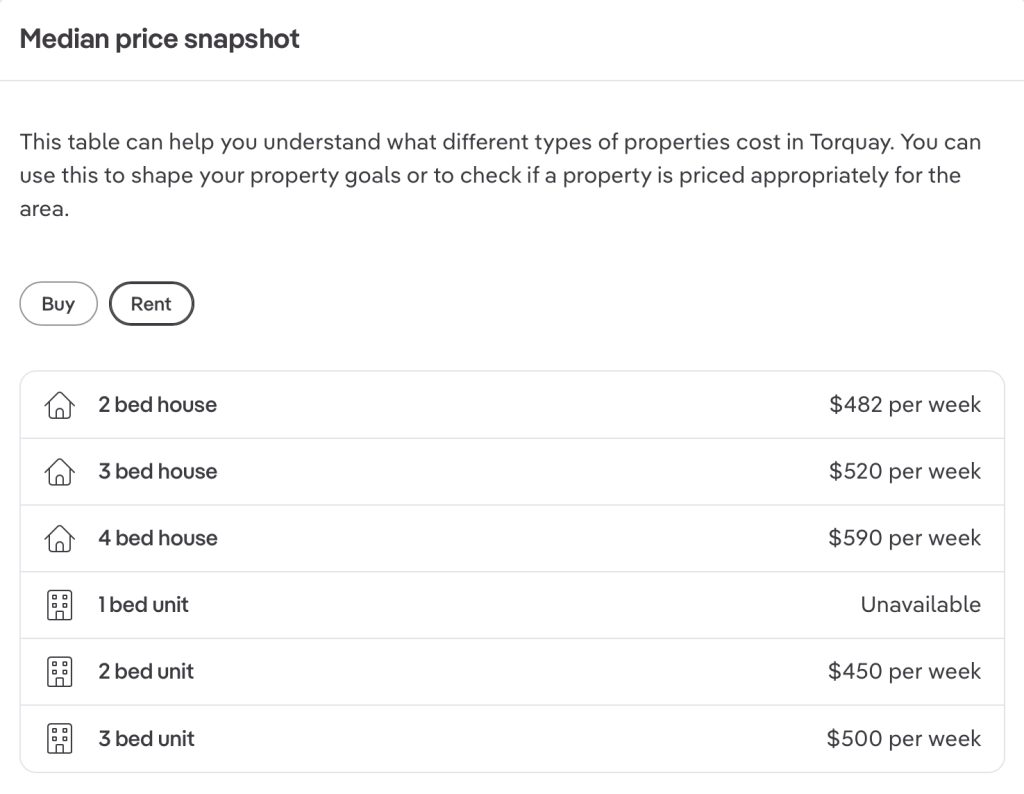Click the $482 per week price
The width and height of the screenshot is (1024, 794).
click(x=905, y=405)
